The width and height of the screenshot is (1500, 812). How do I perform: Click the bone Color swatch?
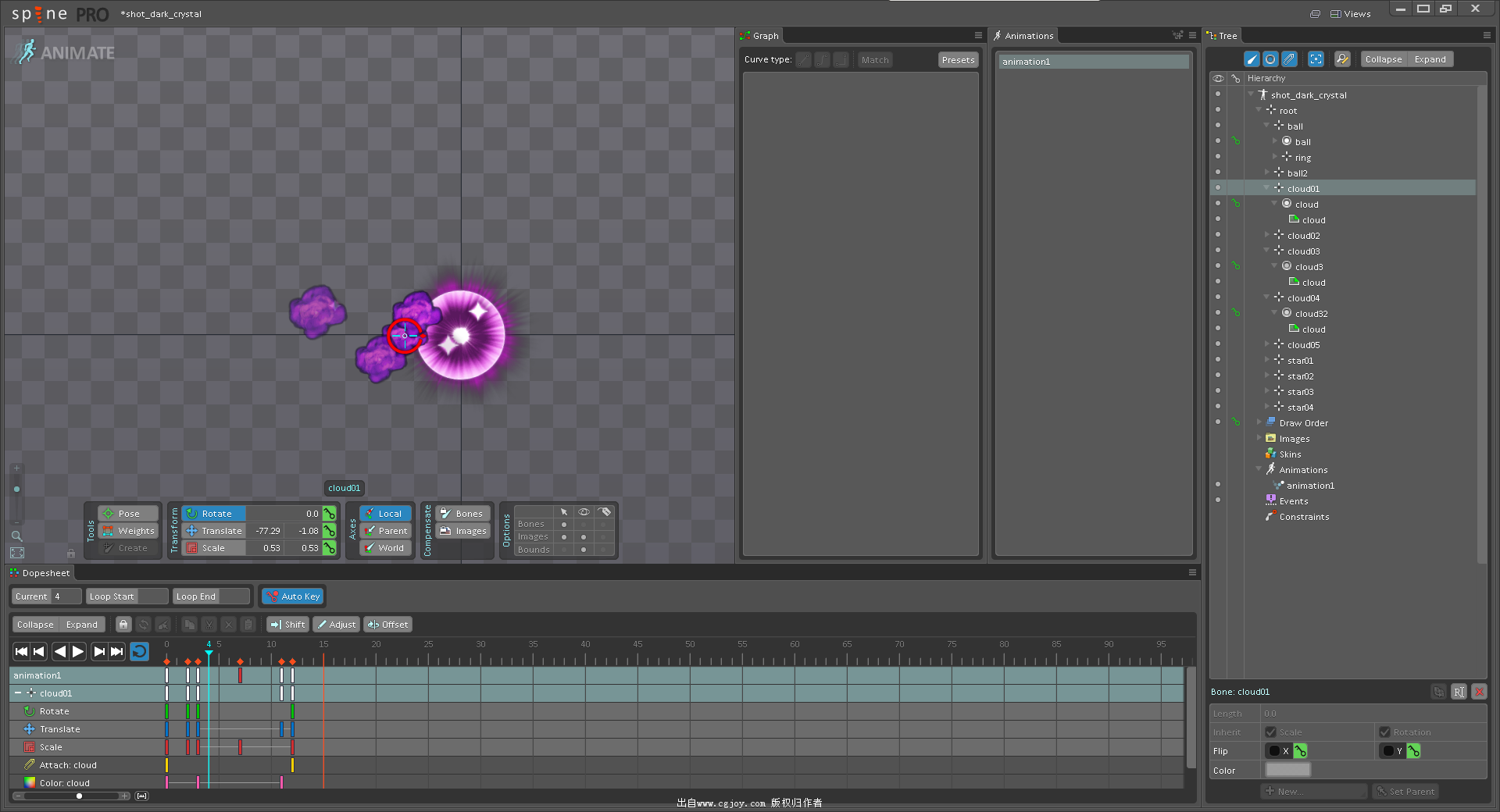click(x=1287, y=771)
